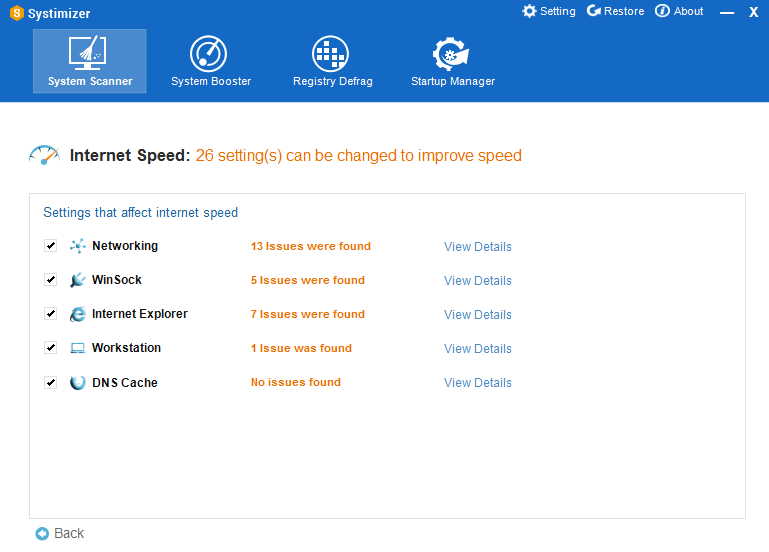This screenshot has height=552, width=769.
Task: Click the Restore label text
Action: click(624, 11)
